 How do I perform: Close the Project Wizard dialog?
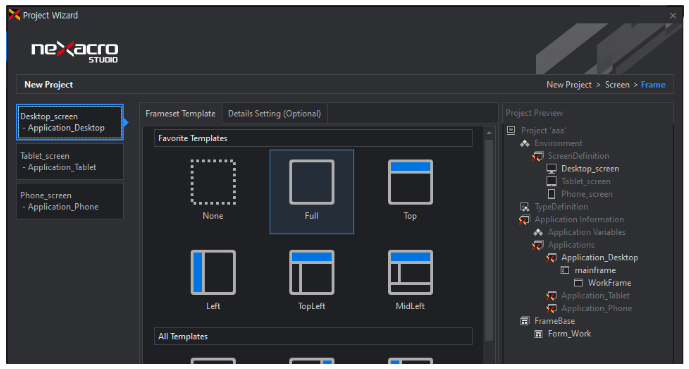(x=673, y=16)
